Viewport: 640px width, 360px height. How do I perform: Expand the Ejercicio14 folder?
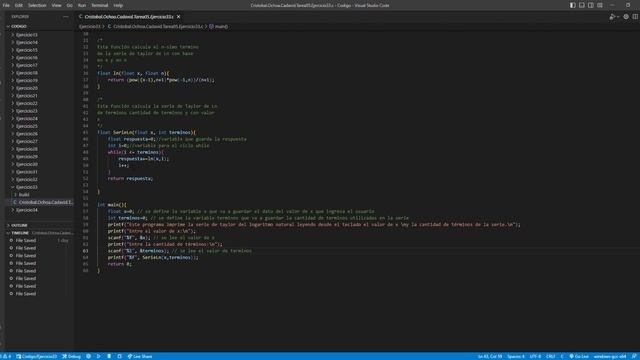tap(40, 42)
